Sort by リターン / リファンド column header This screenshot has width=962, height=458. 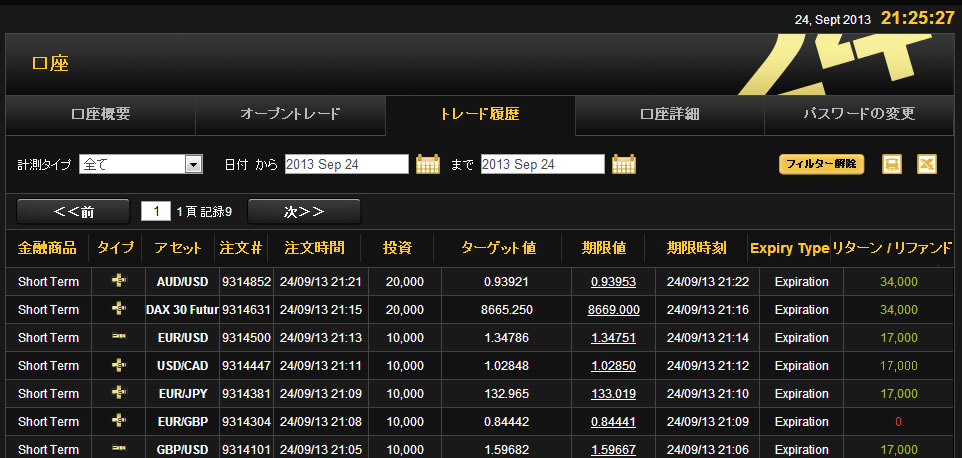892,248
